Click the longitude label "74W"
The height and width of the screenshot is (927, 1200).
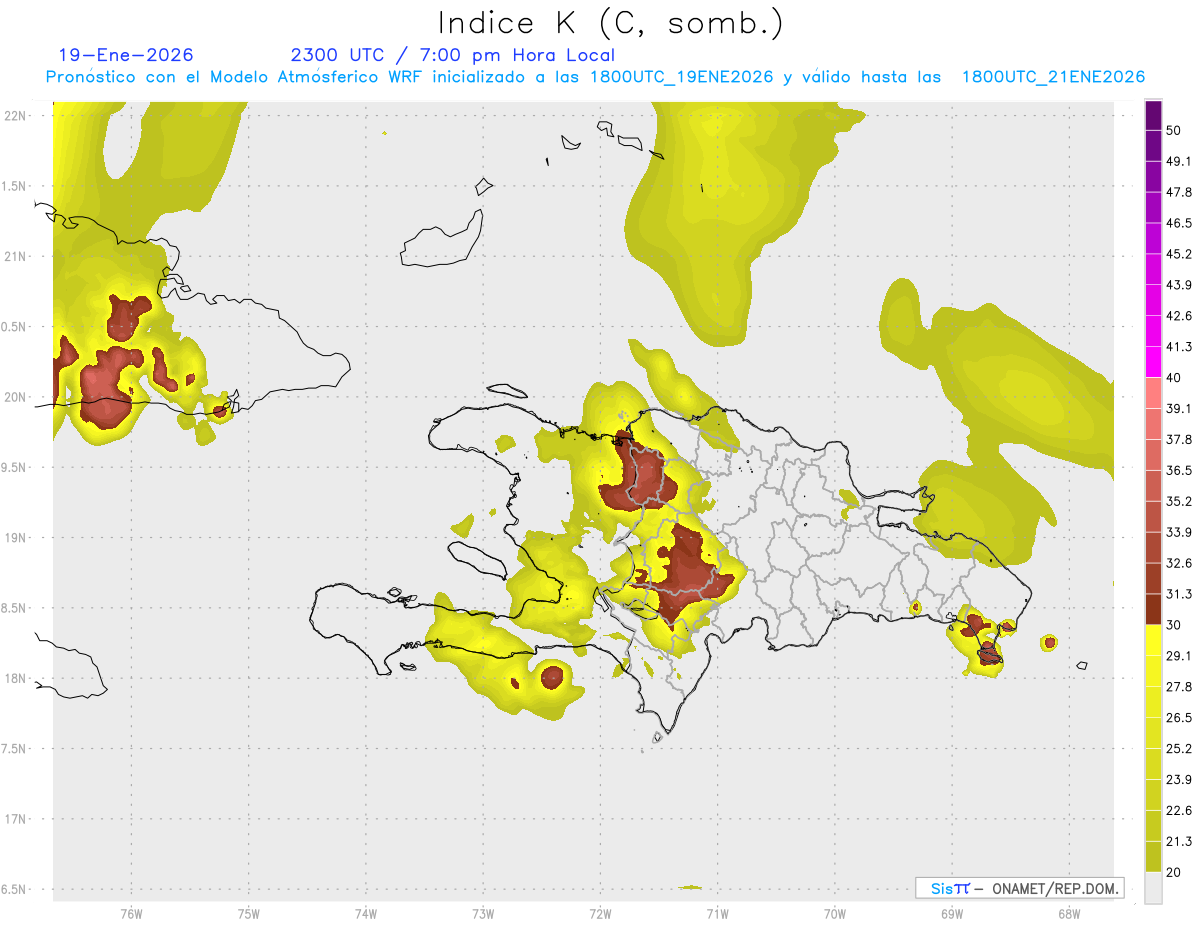click(365, 914)
